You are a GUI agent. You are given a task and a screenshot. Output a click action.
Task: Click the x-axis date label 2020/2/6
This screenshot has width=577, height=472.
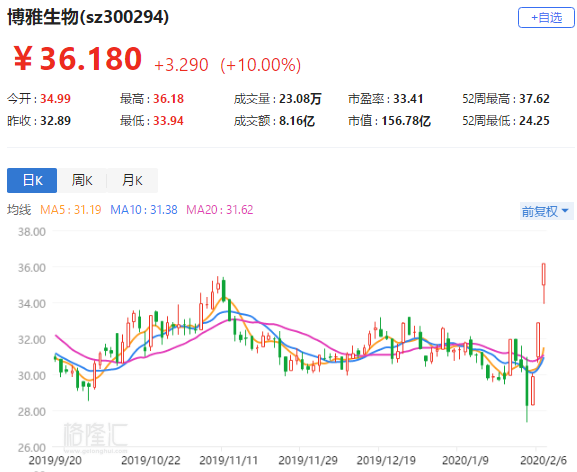pos(543,460)
